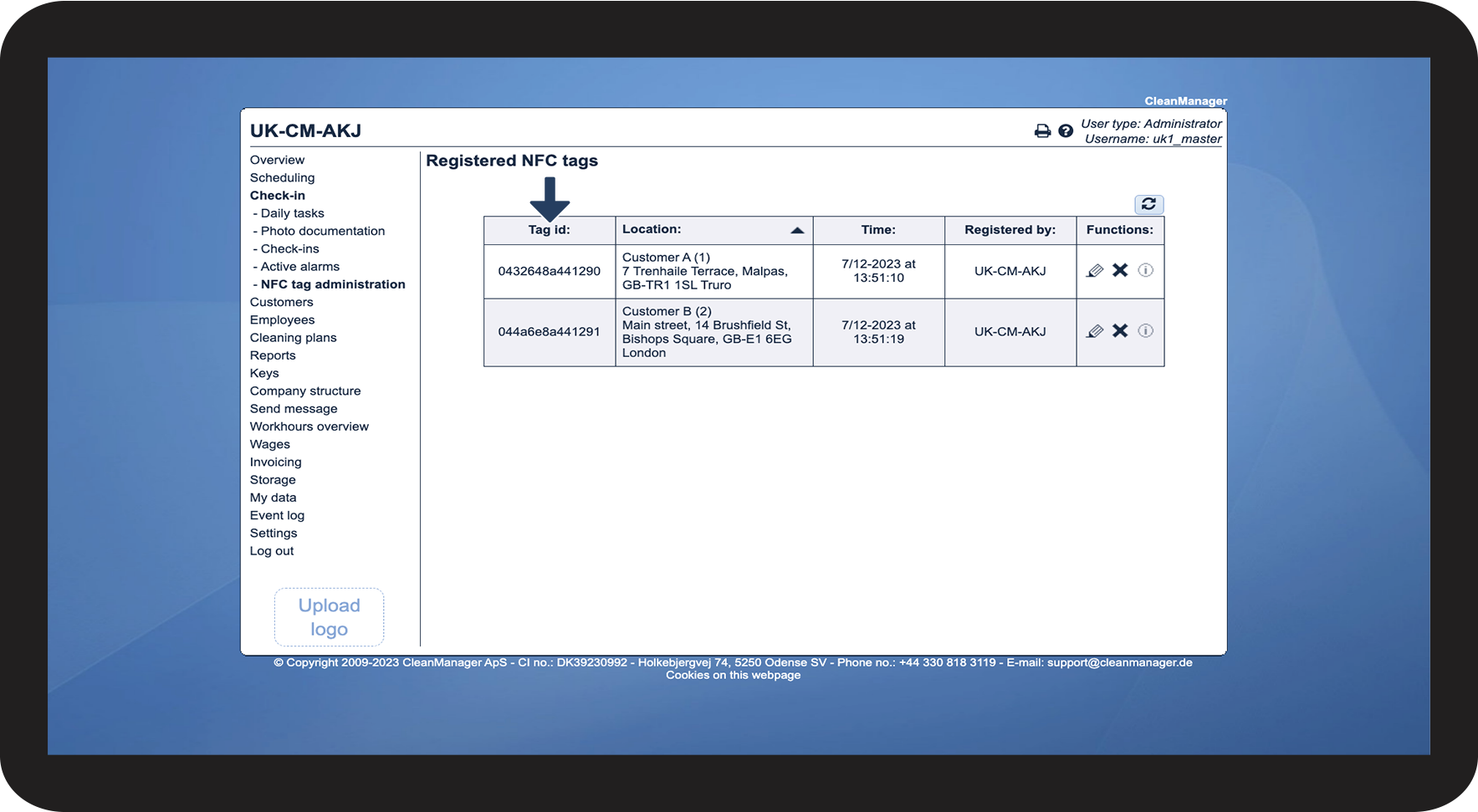1478x812 pixels.
Task: Edit the tag 0432648a441290 row
Action: pyautogui.click(x=1095, y=270)
